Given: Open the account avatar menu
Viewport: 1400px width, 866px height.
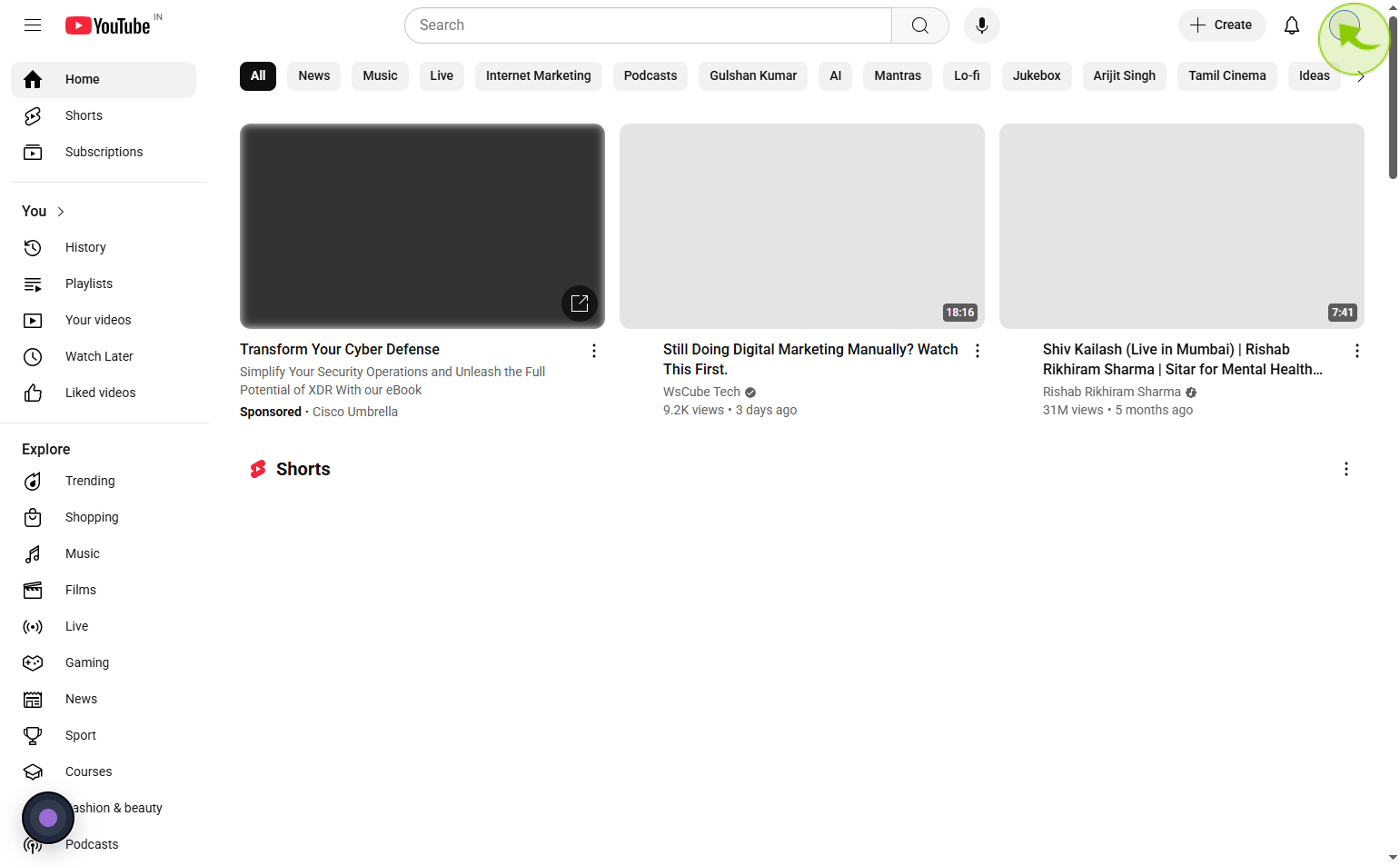Looking at the screenshot, I should click(1344, 25).
